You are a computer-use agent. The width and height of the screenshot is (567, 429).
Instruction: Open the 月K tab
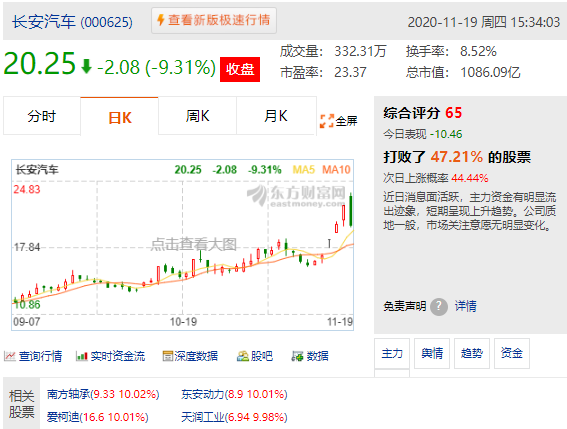coord(276,116)
